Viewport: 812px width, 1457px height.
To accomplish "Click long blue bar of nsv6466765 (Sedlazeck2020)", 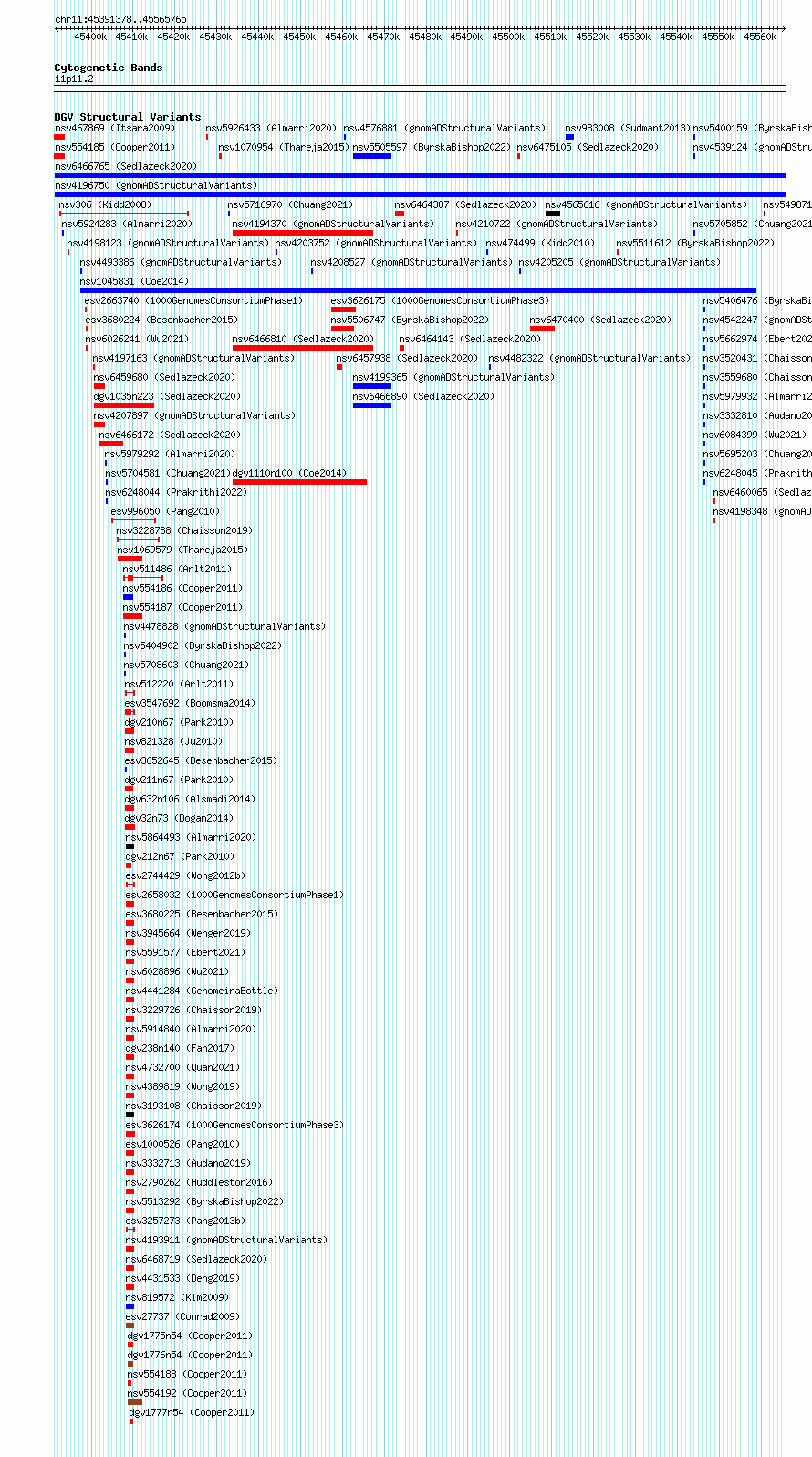I will (x=420, y=175).
